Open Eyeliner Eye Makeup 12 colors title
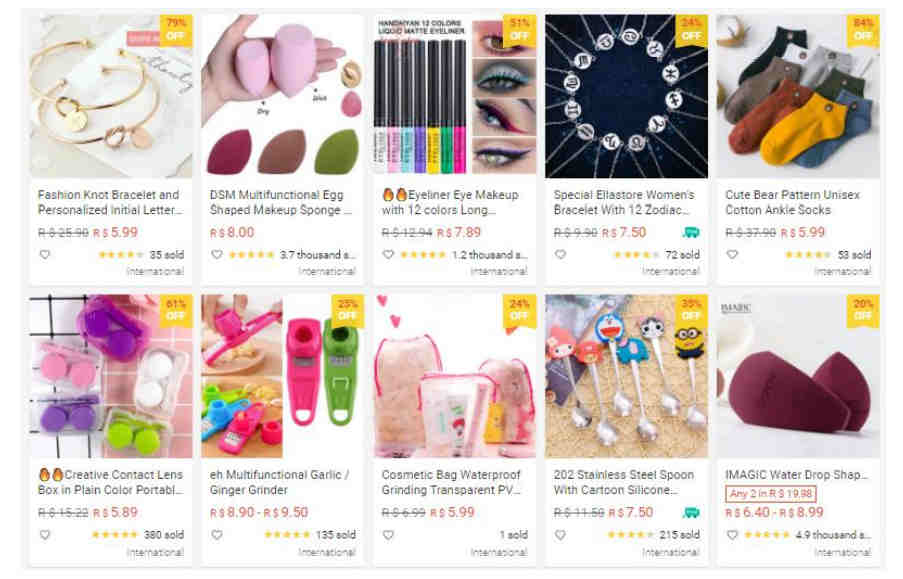 tap(450, 202)
